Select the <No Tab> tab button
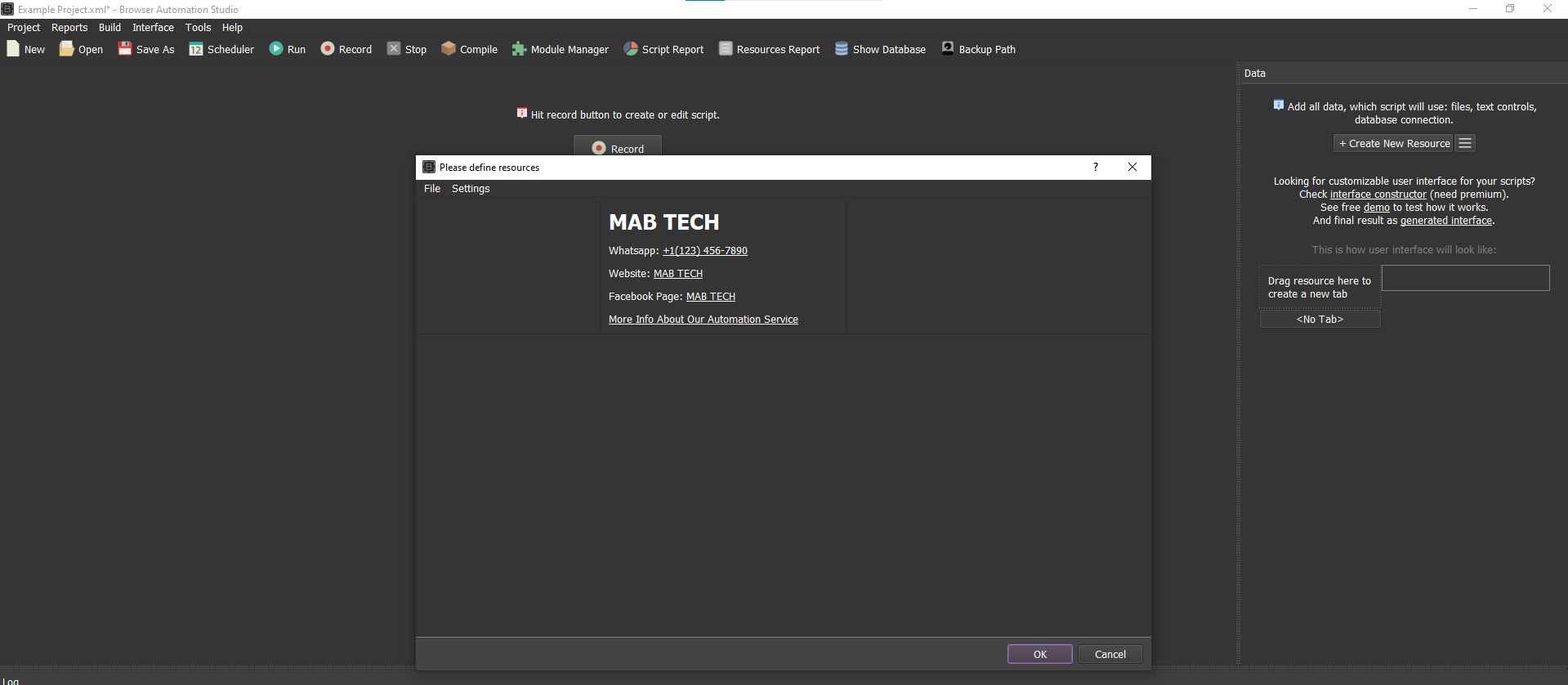 tap(1320, 319)
